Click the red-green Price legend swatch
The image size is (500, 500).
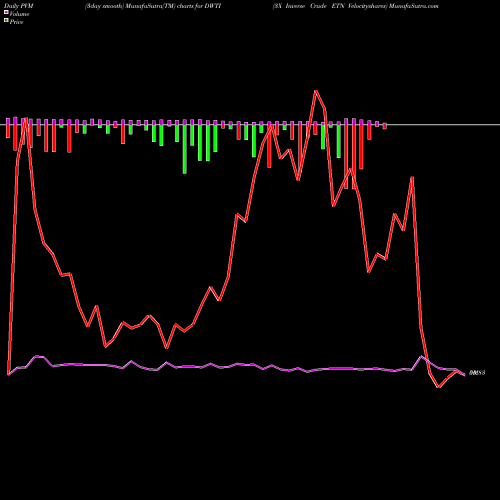click(6, 21)
